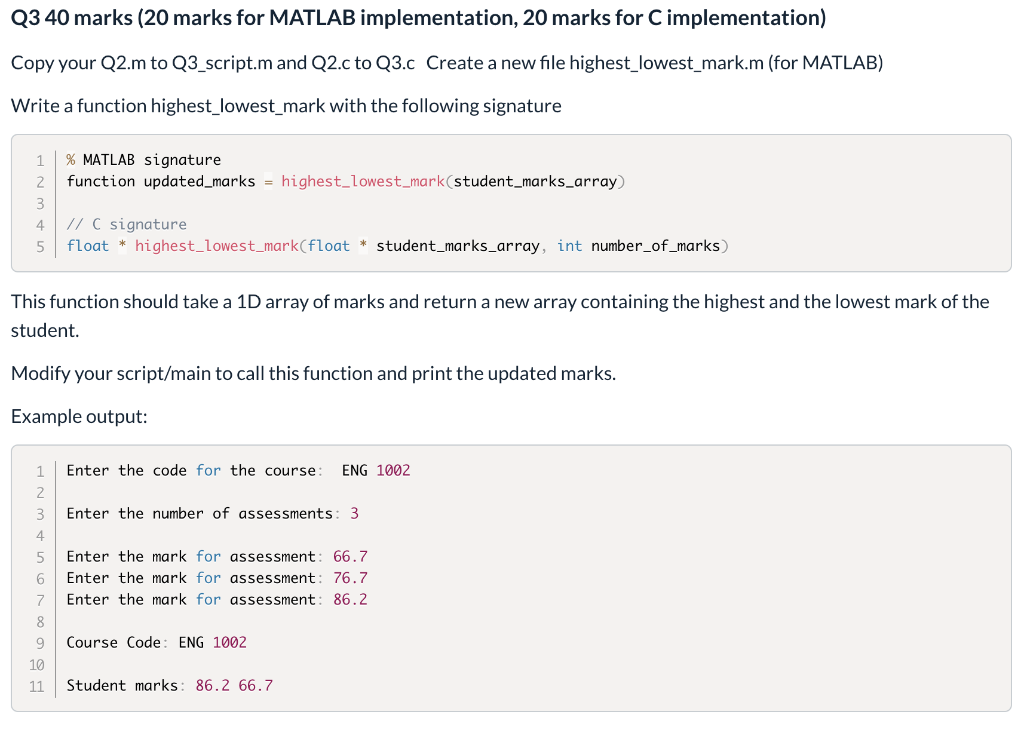Select the mark value 66.7 on line 5
This screenshot has height=730, width=1024.
[x=351, y=556]
